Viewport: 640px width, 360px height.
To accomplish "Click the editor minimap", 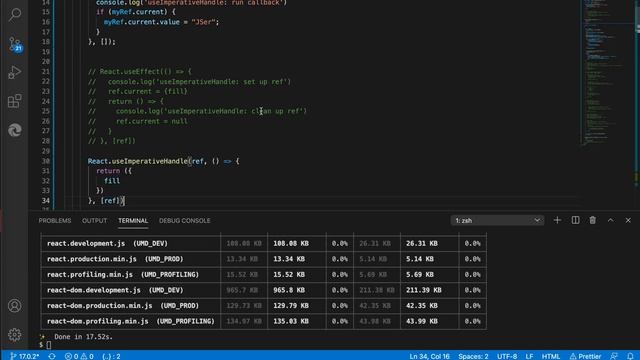I will [x=608, y=73].
